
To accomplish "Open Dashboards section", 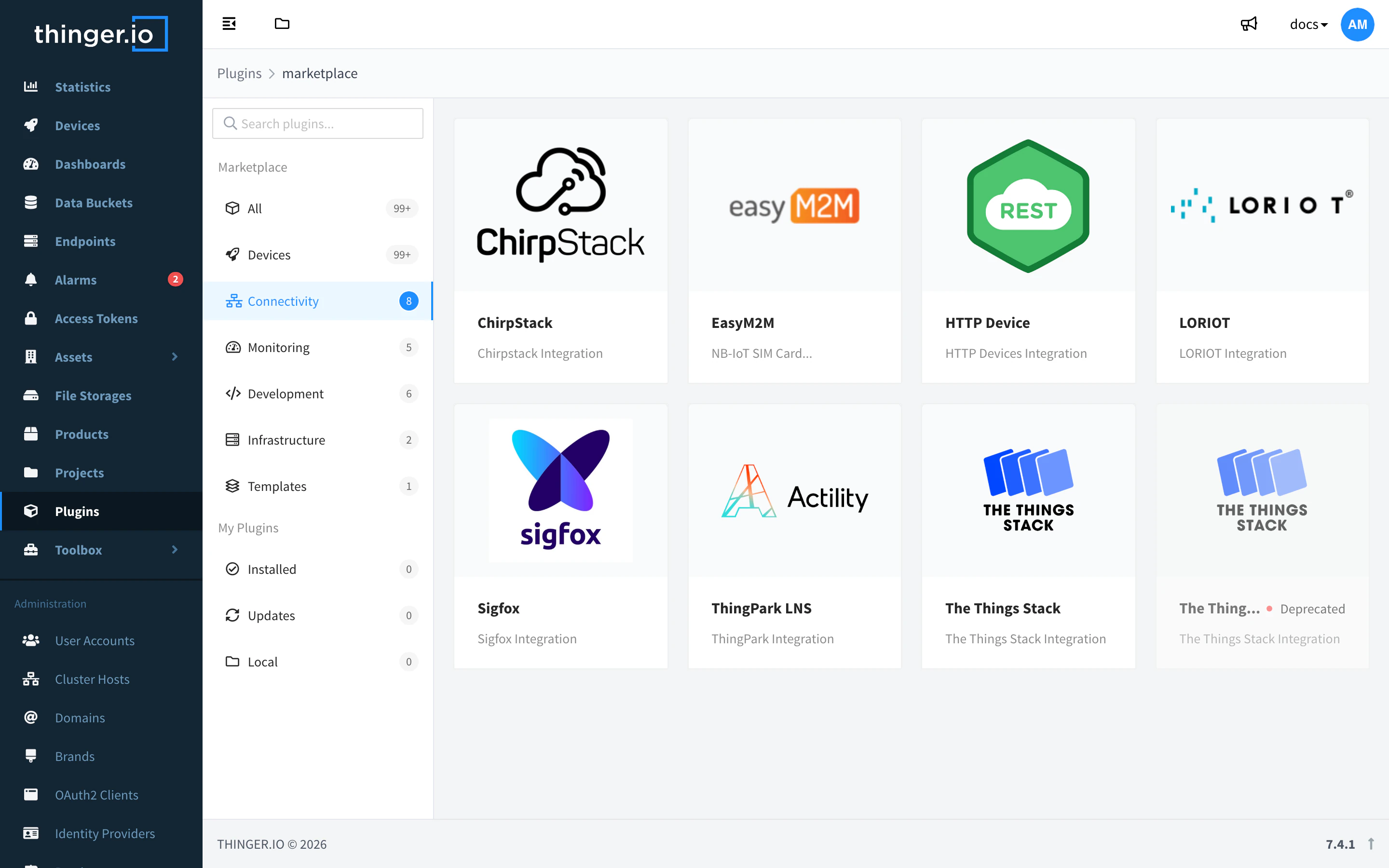I will coord(101,164).
